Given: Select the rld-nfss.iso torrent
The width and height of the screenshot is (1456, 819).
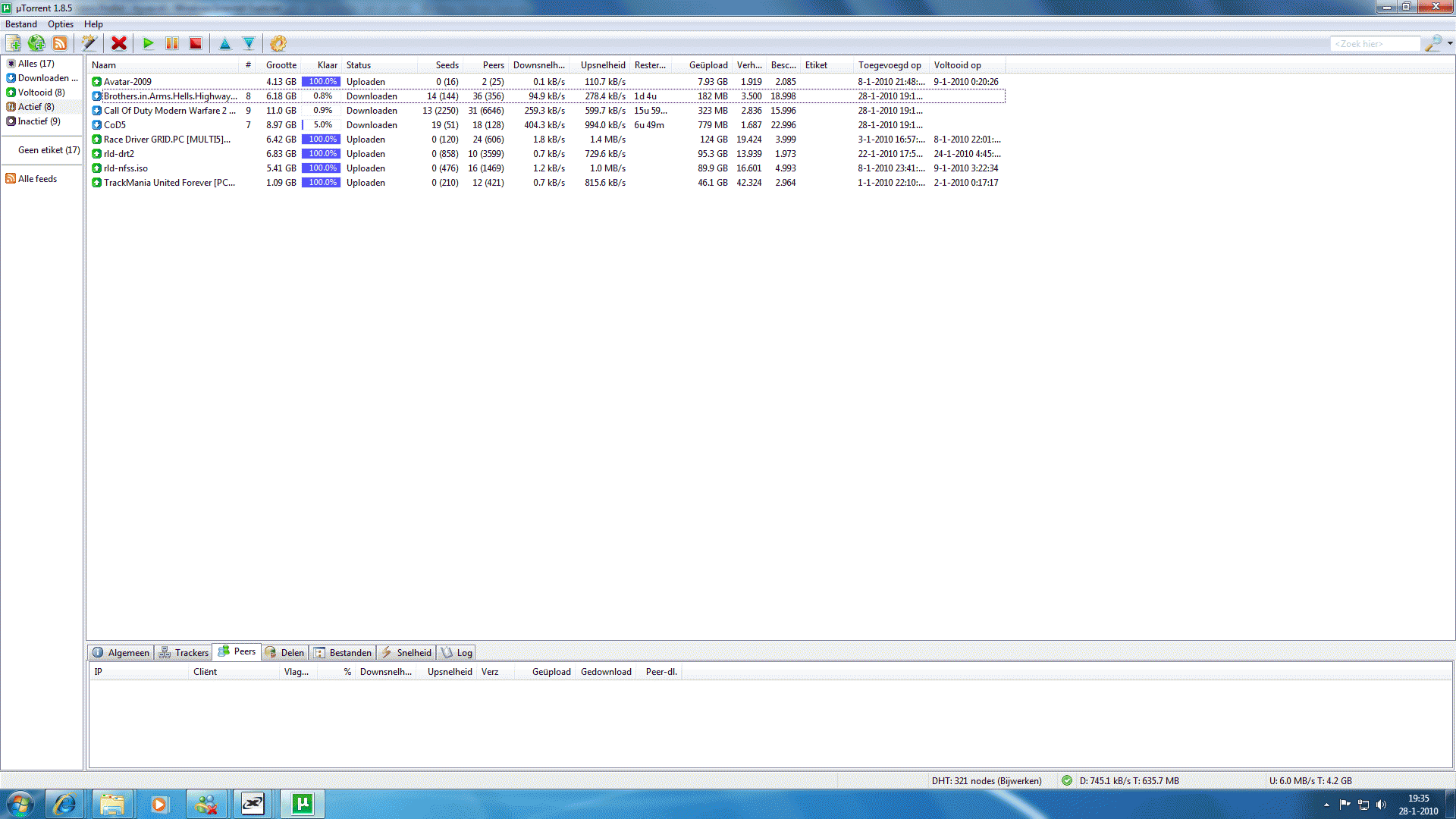Looking at the screenshot, I should pos(547,168).
